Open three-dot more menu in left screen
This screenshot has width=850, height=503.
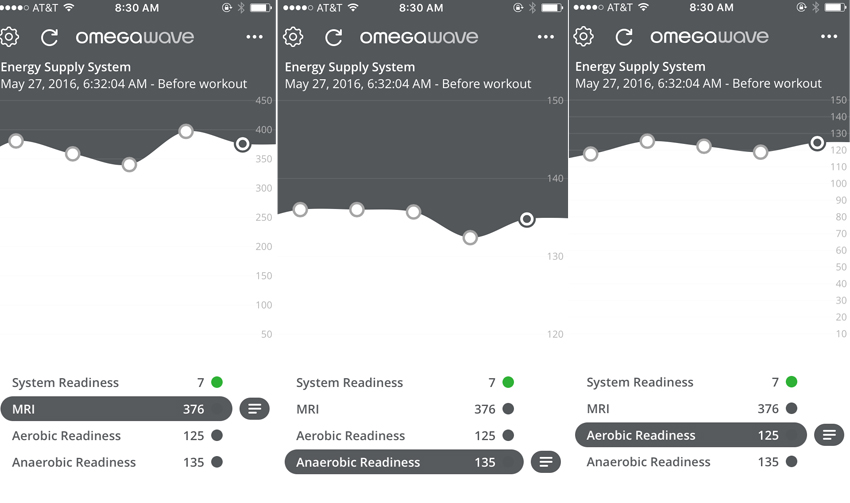coord(255,37)
